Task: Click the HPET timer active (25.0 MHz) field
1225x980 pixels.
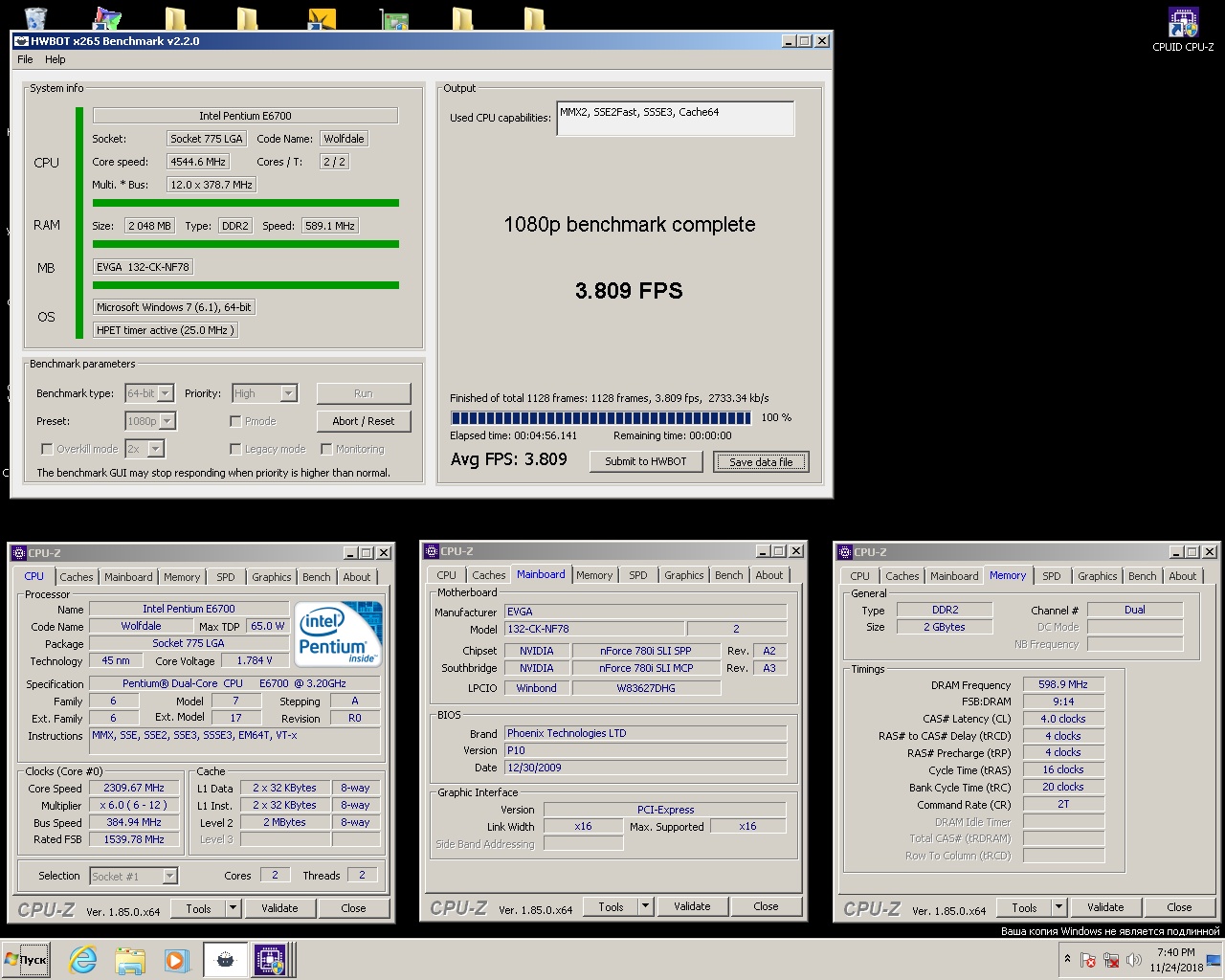Action: click(x=165, y=330)
